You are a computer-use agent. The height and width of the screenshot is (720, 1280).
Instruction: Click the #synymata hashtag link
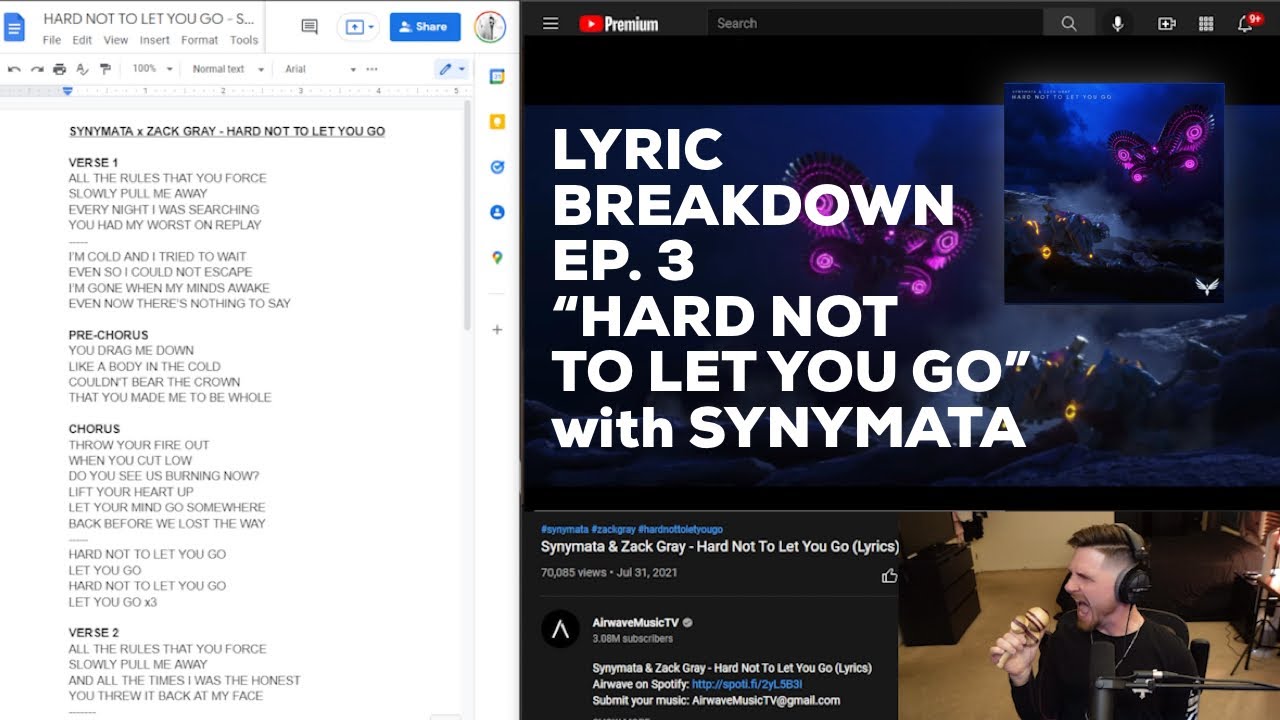(564, 529)
